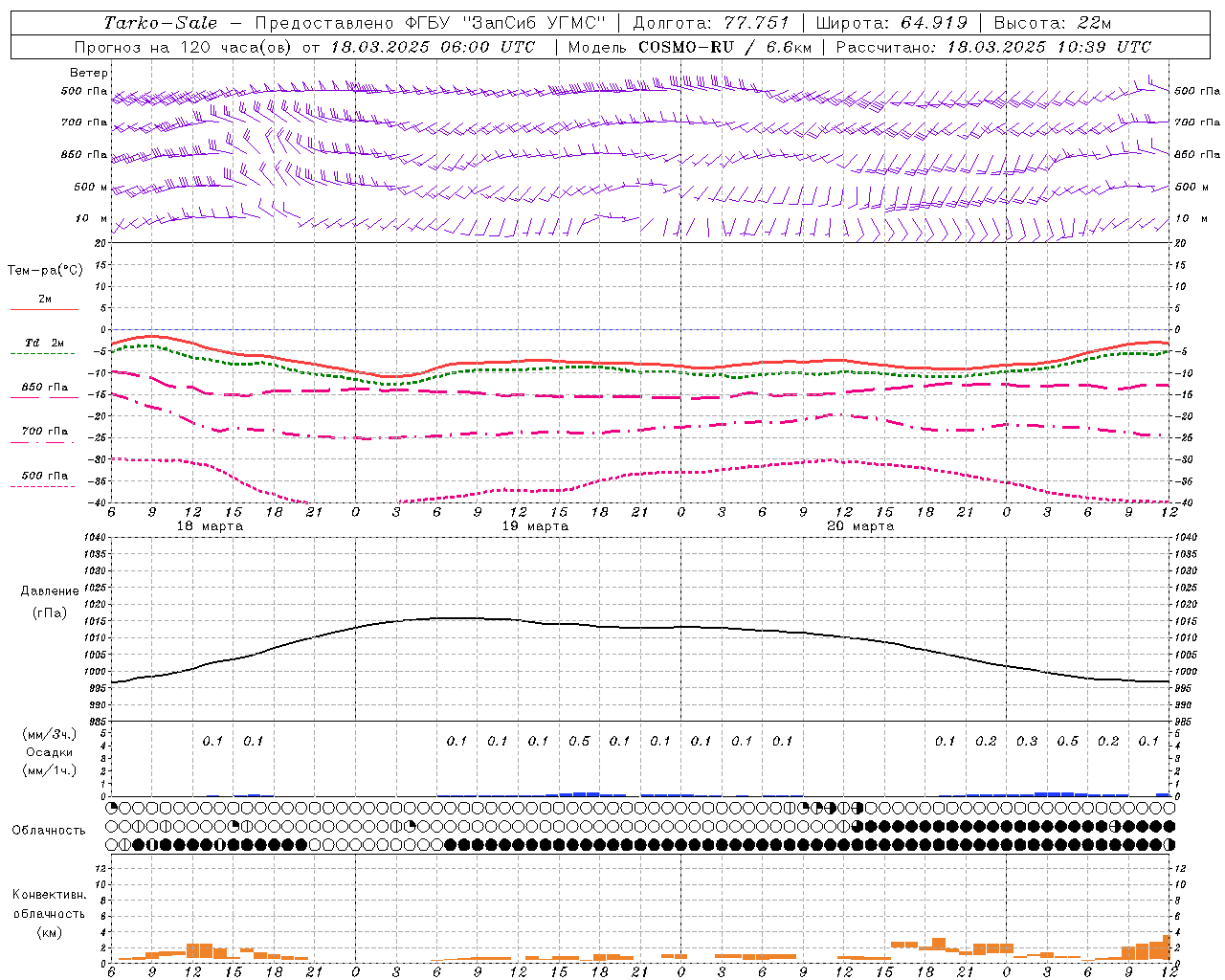
Task: Click the 'Высота: 22м' header field
Action: click(1053, 23)
